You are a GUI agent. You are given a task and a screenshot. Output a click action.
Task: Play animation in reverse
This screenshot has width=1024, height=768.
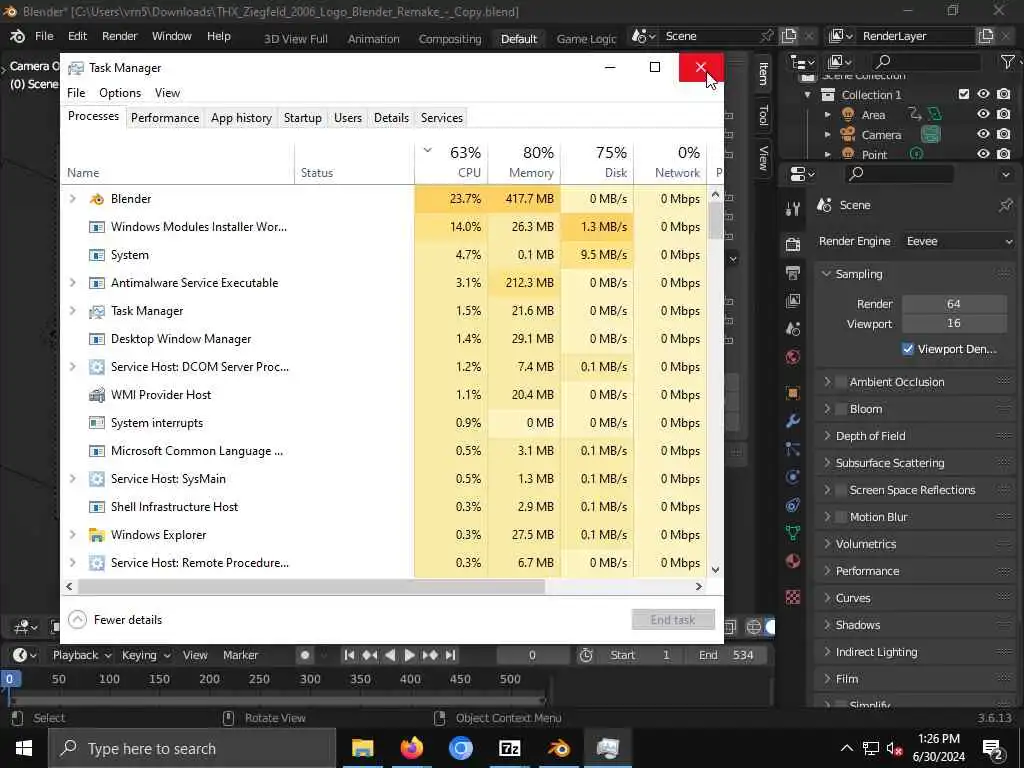point(390,655)
